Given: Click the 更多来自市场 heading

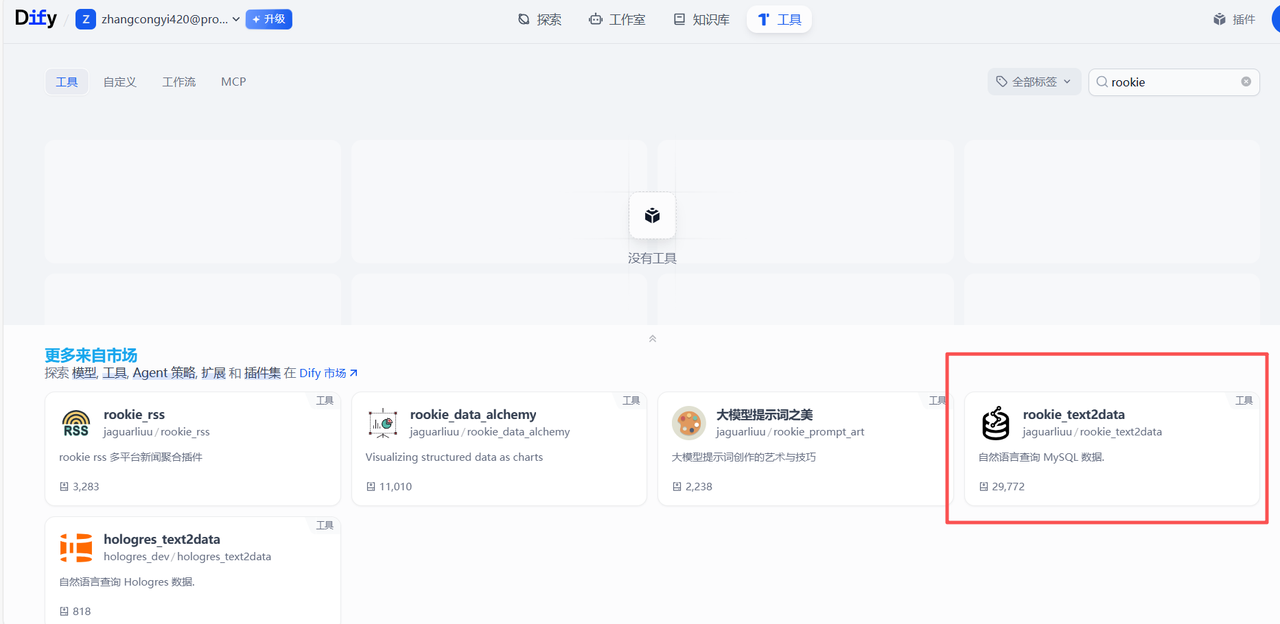Looking at the screenshot, I should 91,355.
